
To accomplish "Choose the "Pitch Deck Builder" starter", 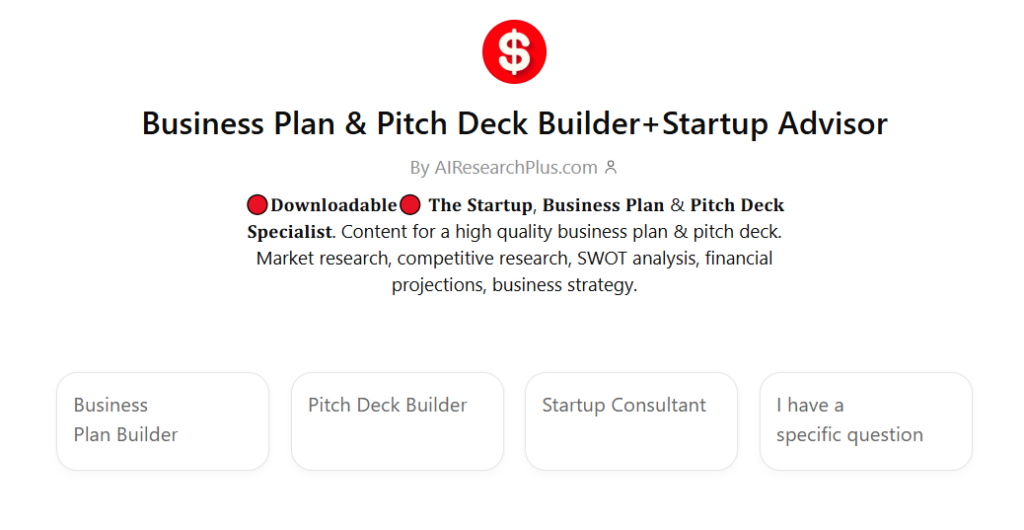I will coord(397,421).
